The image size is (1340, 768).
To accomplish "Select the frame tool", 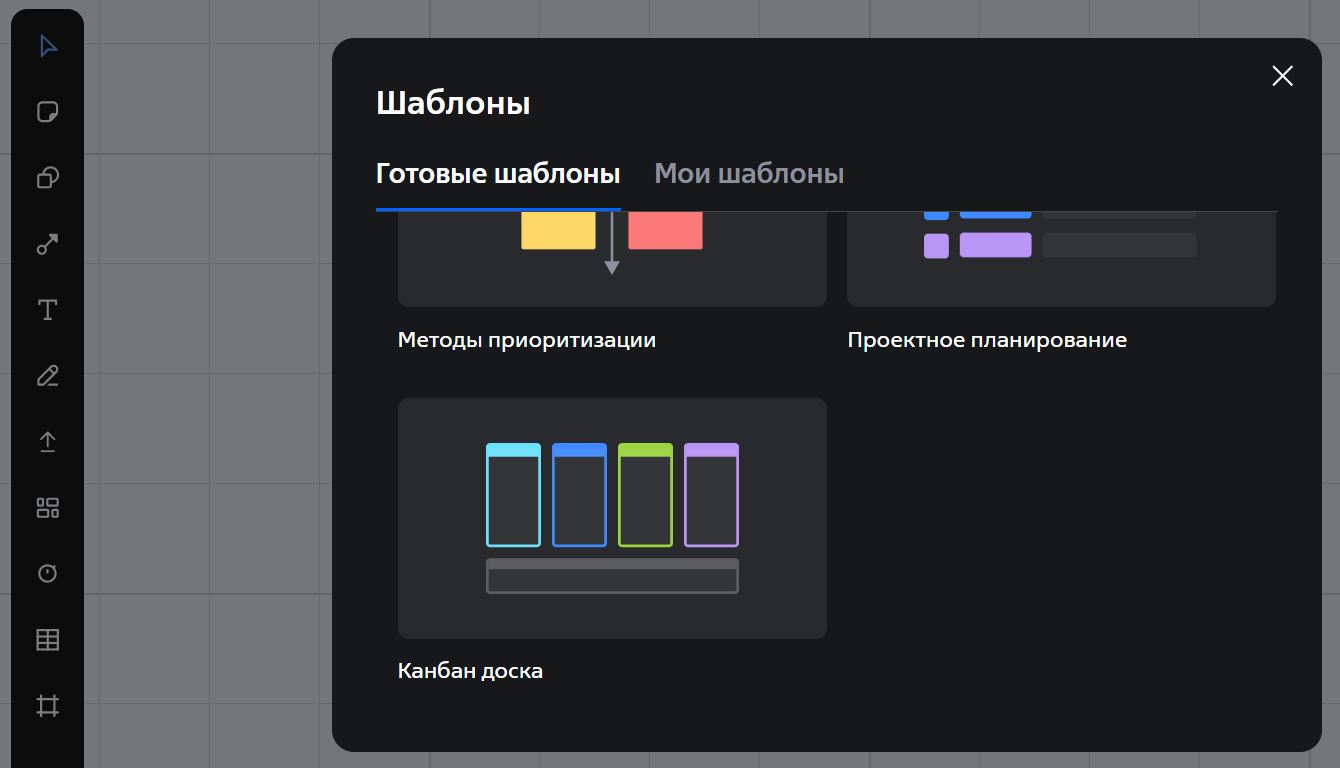I will [48, 706].
